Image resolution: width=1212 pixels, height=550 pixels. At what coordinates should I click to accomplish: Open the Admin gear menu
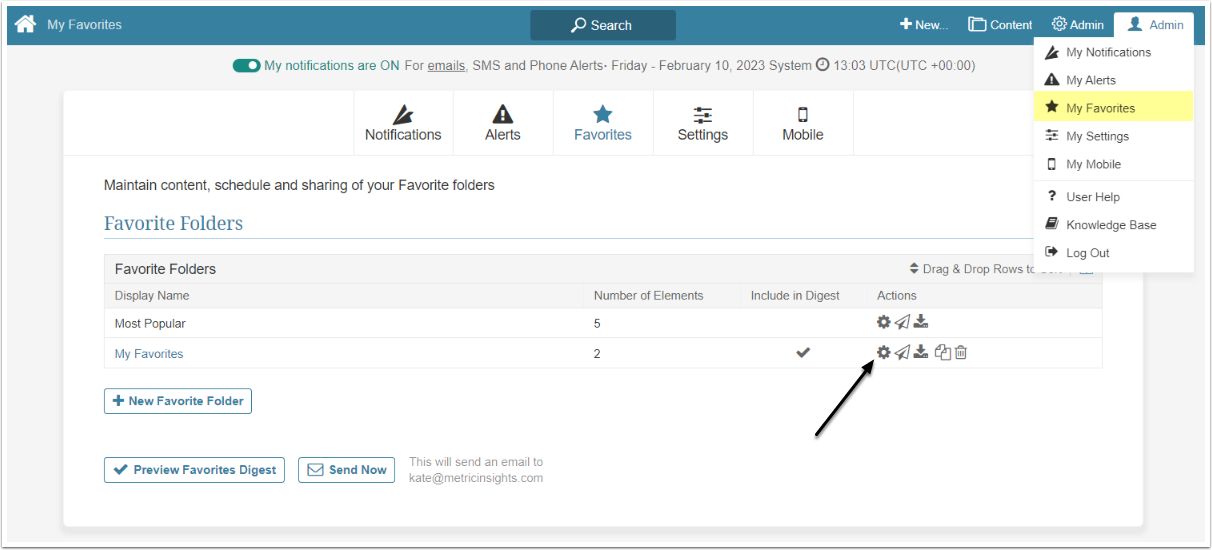point(1077,25)
